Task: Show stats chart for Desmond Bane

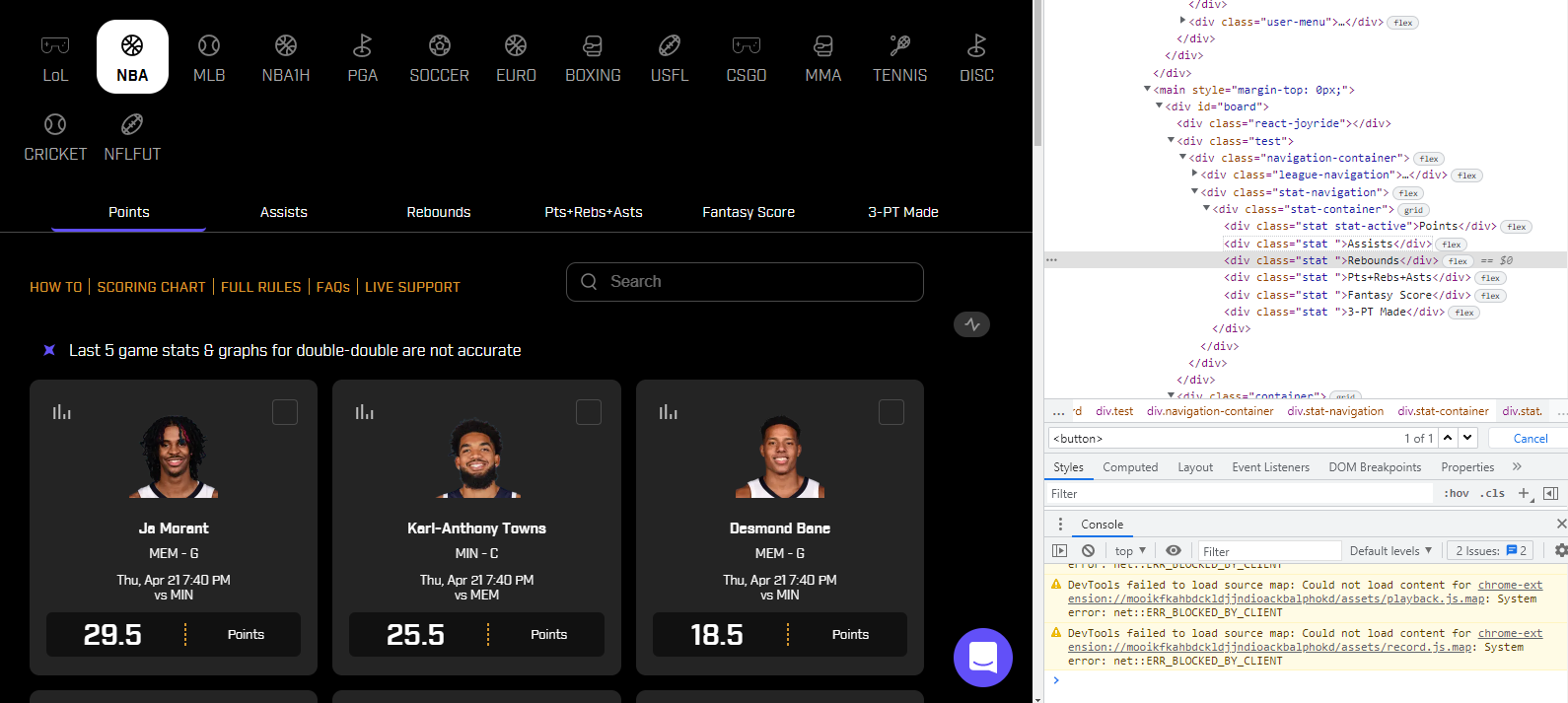Action: point(669,411)
